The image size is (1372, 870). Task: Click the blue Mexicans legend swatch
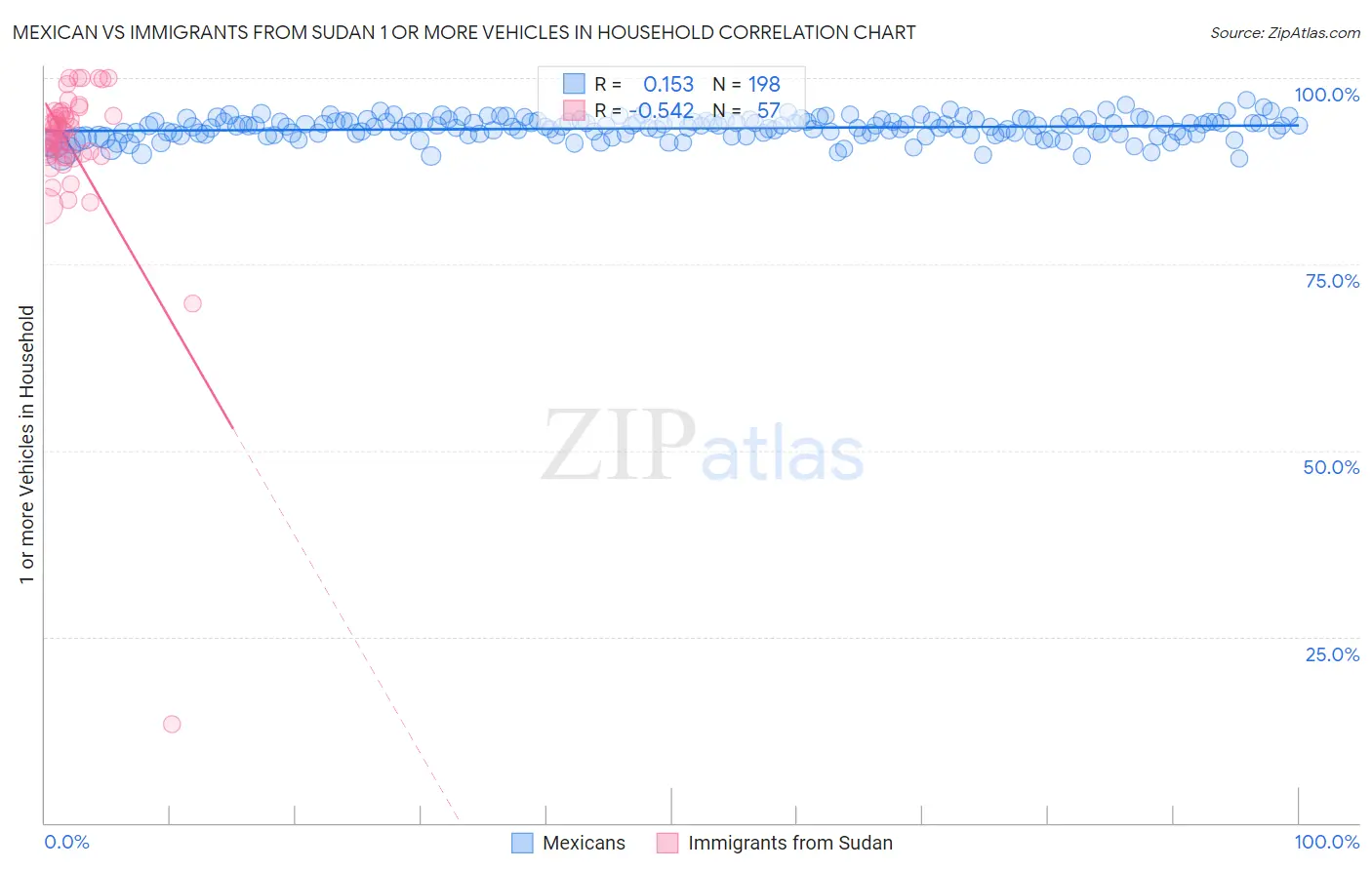[522, 843]
